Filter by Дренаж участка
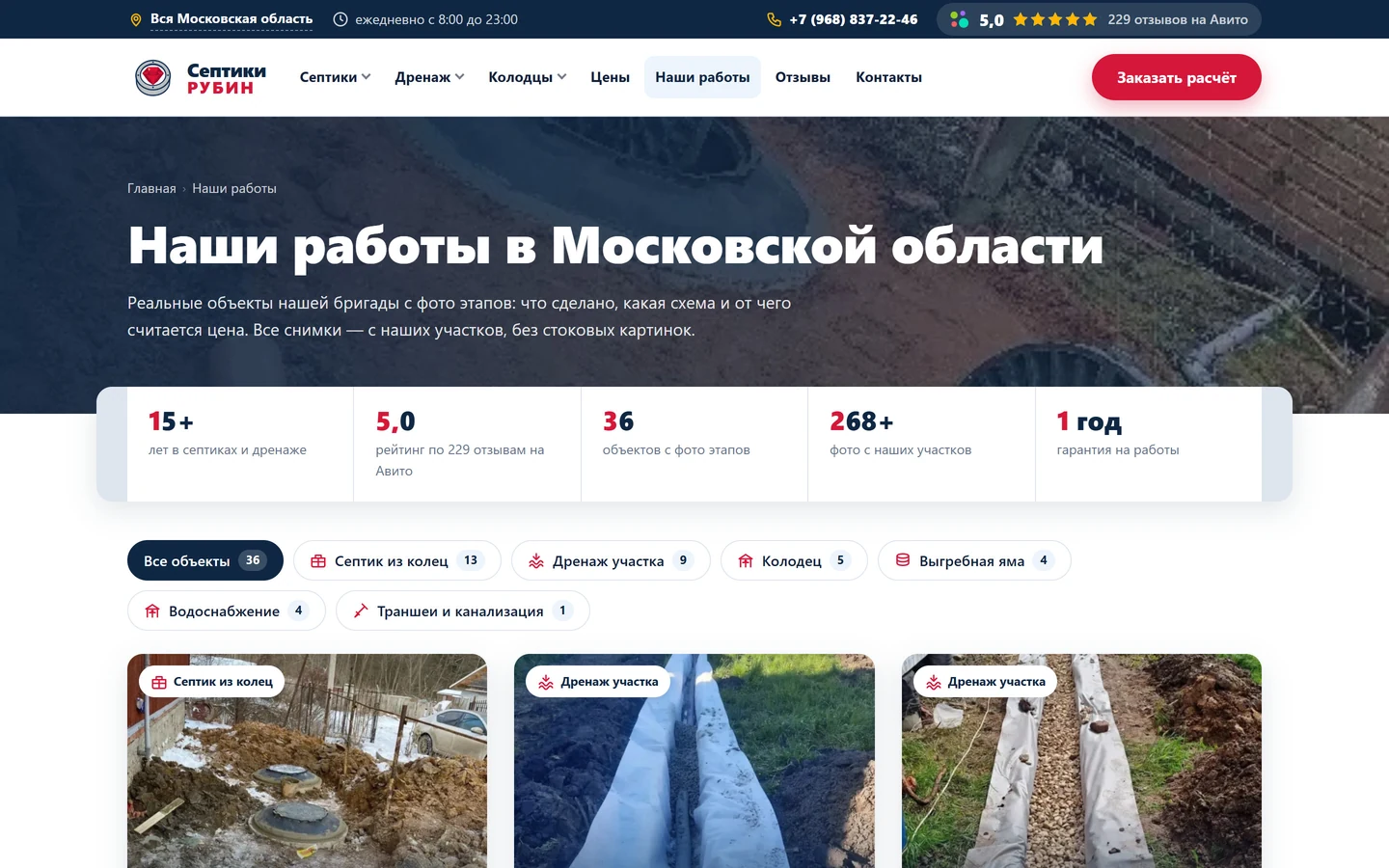1389x868 pixels. 611,560
